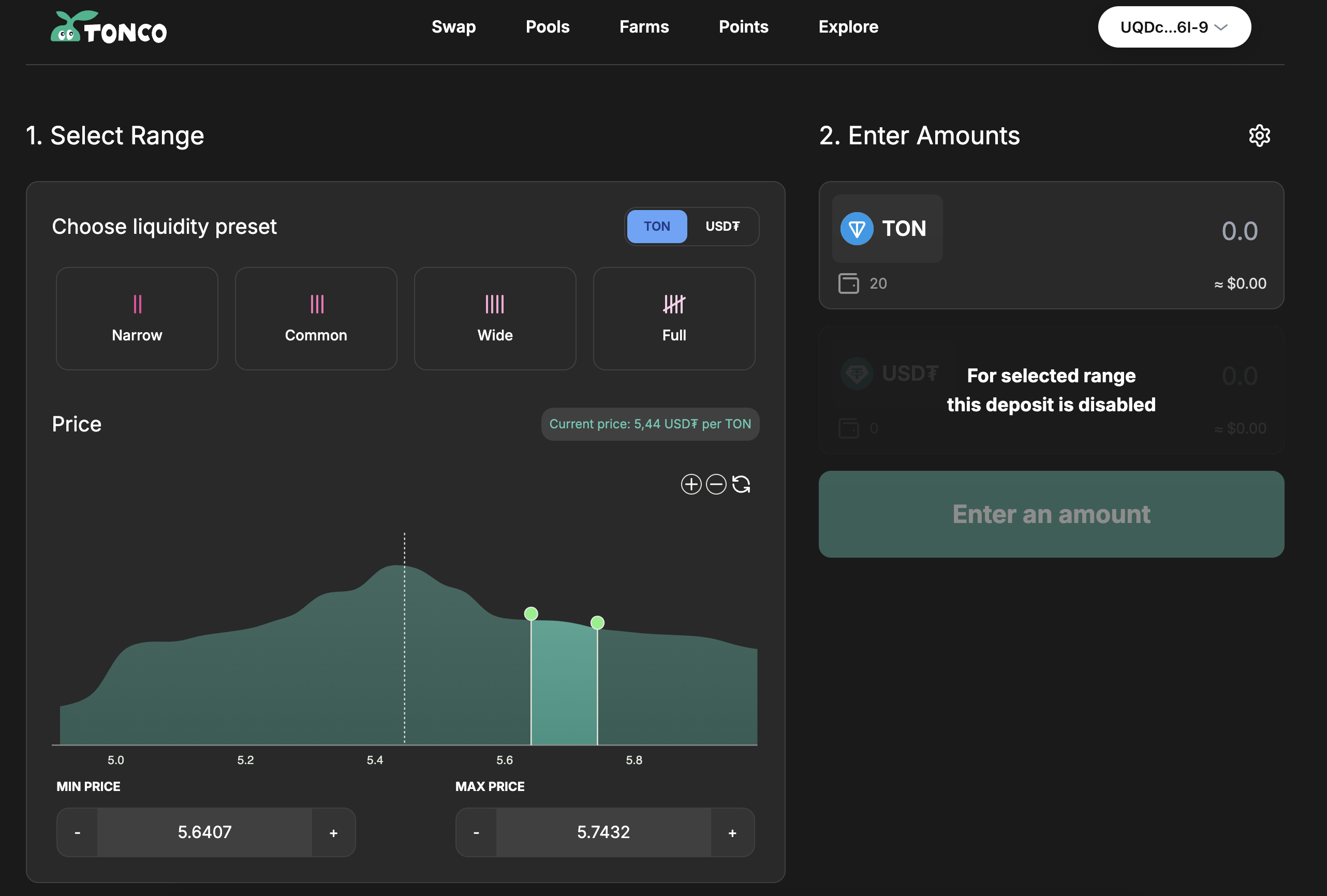
Task: Click the TON token icon
Action: 857,229
